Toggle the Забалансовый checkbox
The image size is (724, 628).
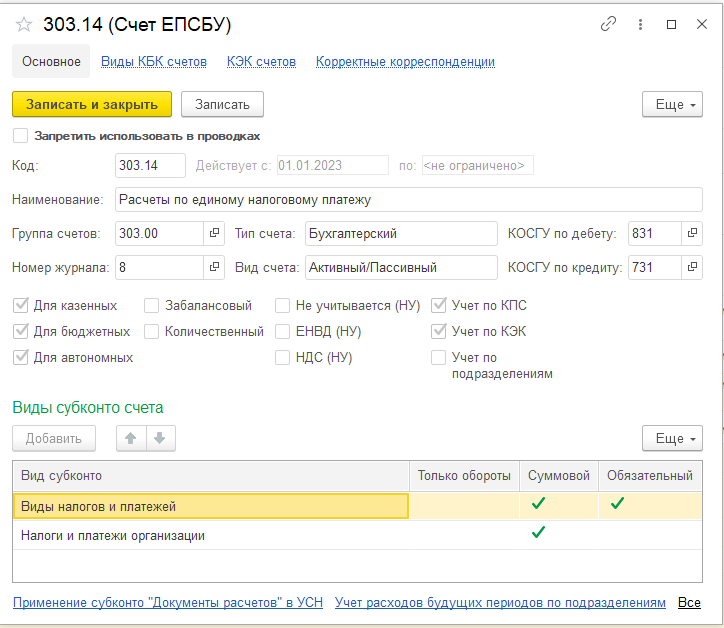pos(151,305)
